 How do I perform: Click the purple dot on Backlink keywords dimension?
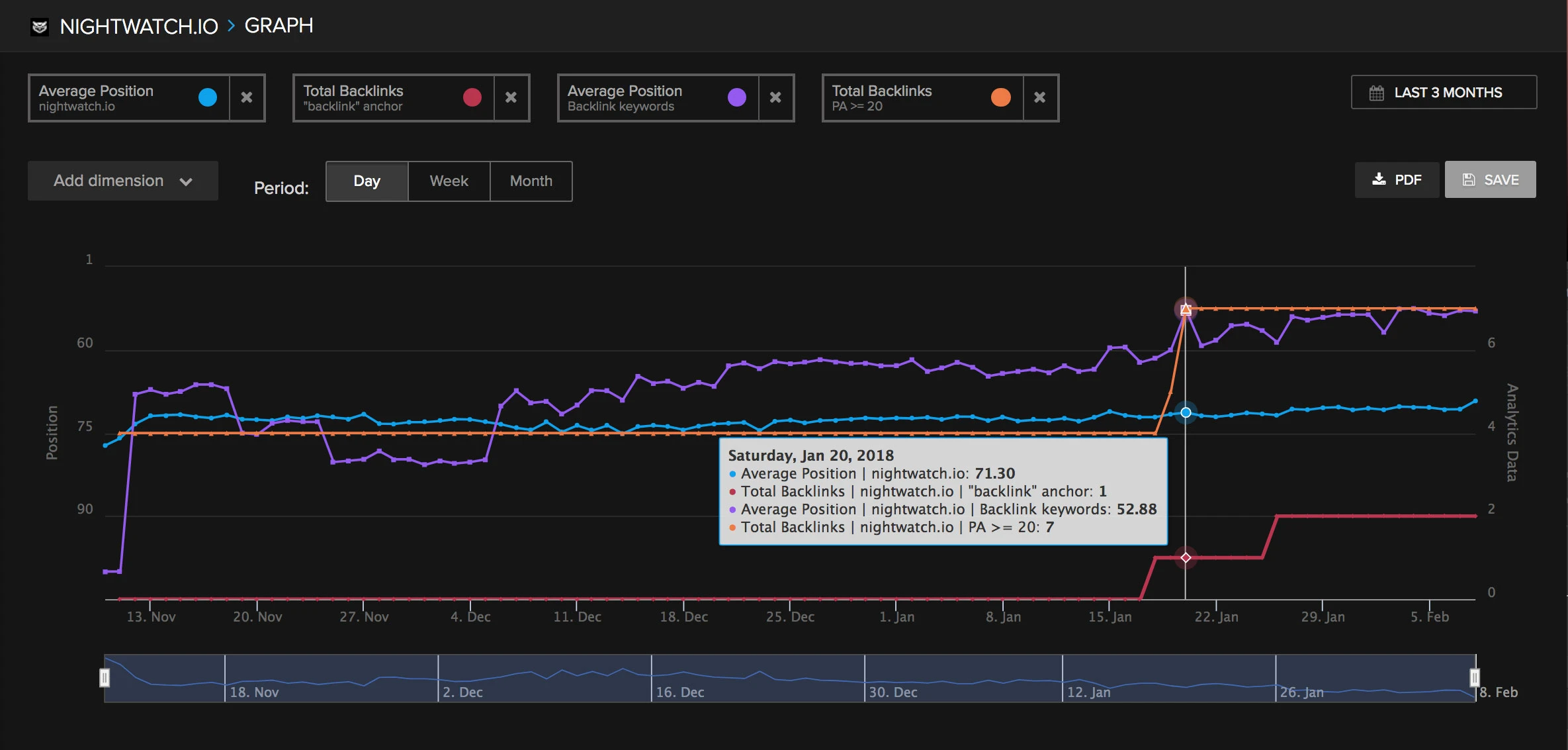click(x=736, y=97)
